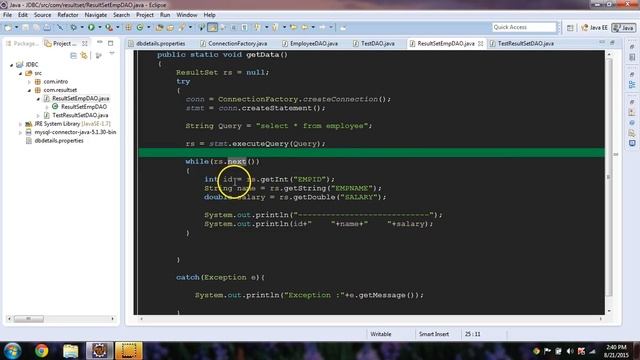This screenshot has width=640, height=360.
Task: Open dropdown arrow next to Run icon
Action: click(x=100, y=27)
